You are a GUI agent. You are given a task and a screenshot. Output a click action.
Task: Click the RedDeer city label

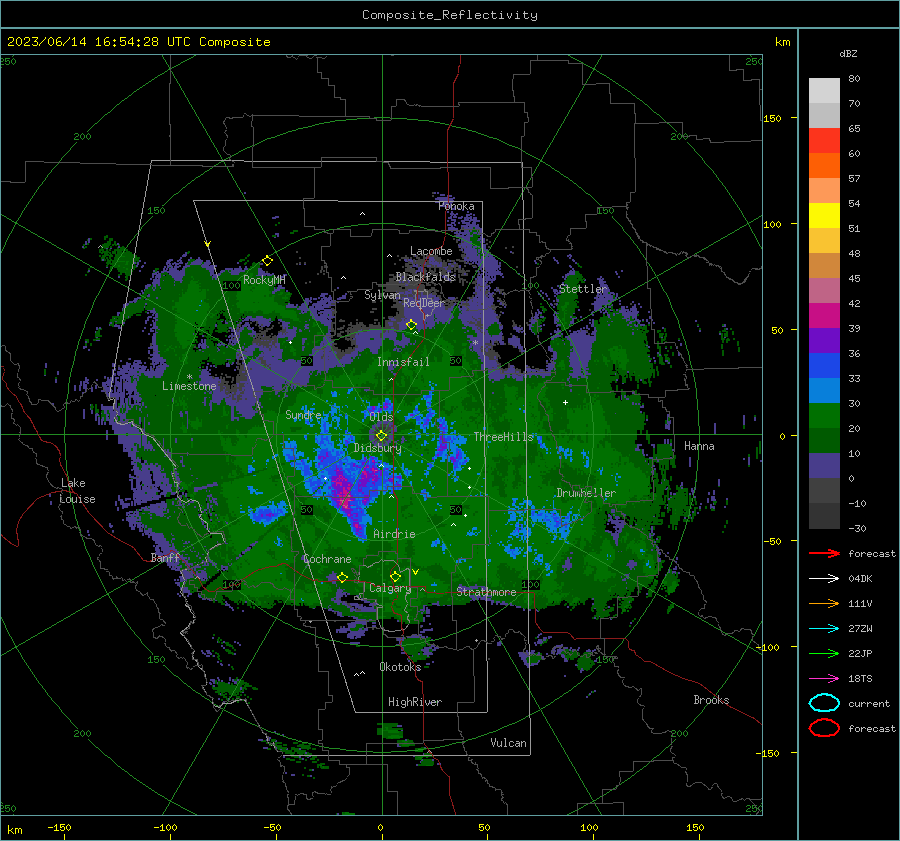point(424,303)
